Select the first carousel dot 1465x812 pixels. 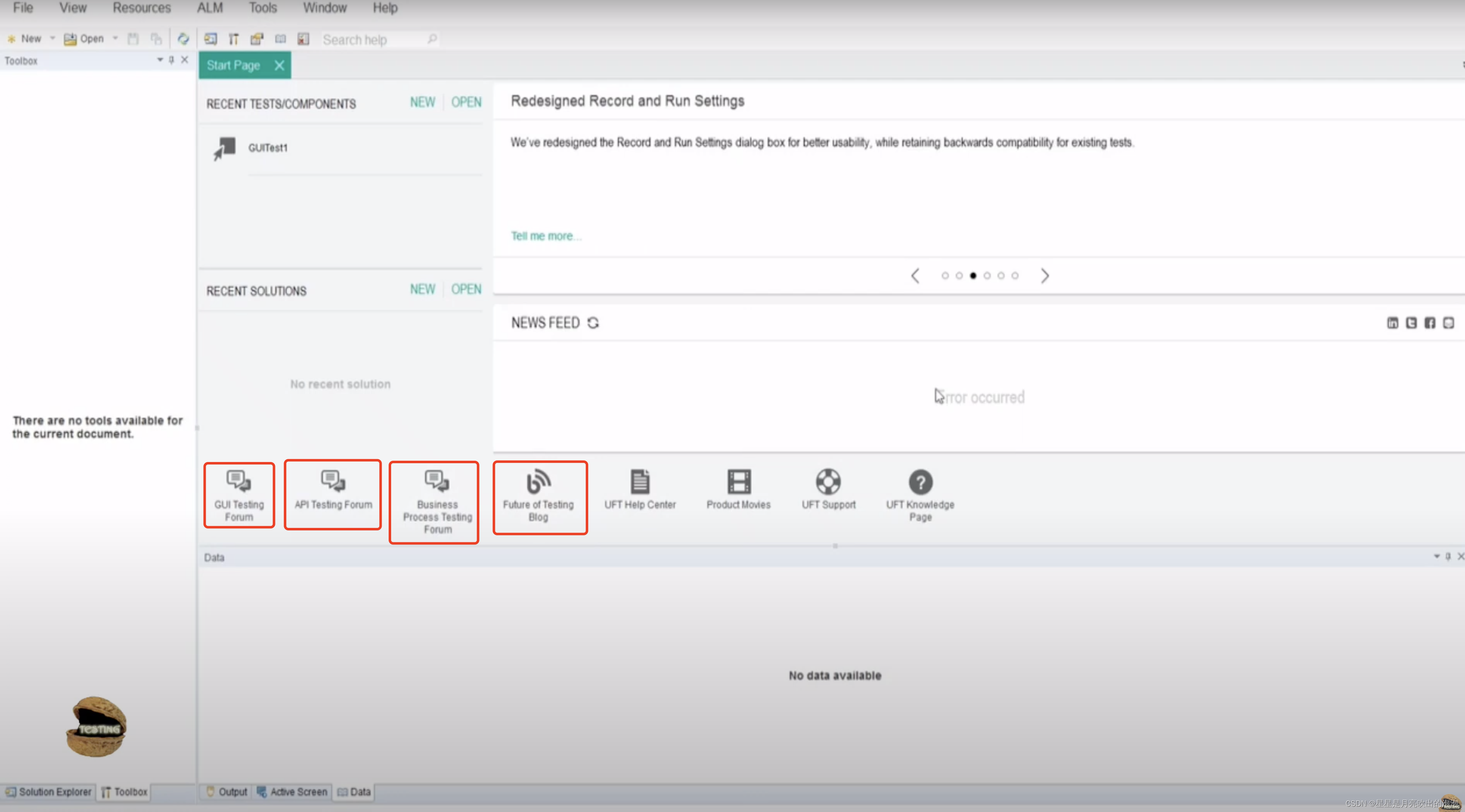coord(945,276)
